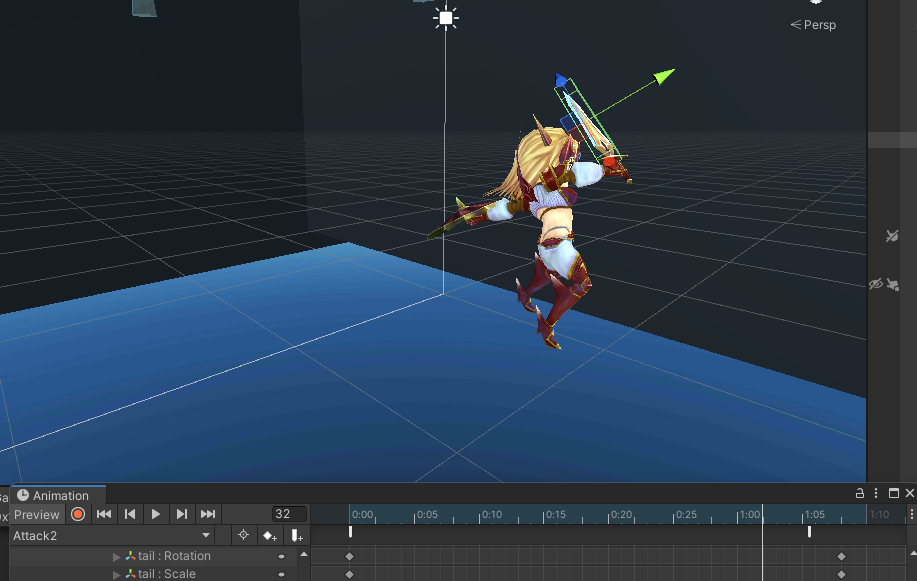Toggle Preview mode in the Animation window
This screenshot has height=581, width=917.
pos(36,515)
